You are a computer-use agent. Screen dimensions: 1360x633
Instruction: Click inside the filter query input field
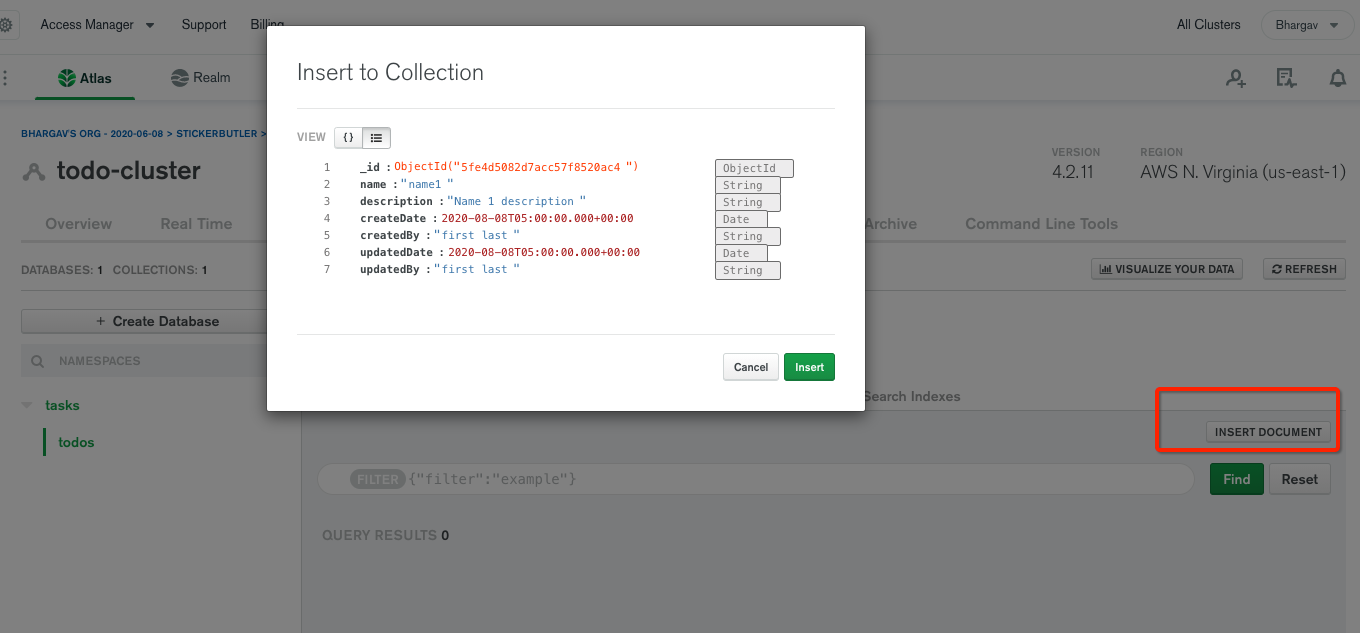[700, 479]
